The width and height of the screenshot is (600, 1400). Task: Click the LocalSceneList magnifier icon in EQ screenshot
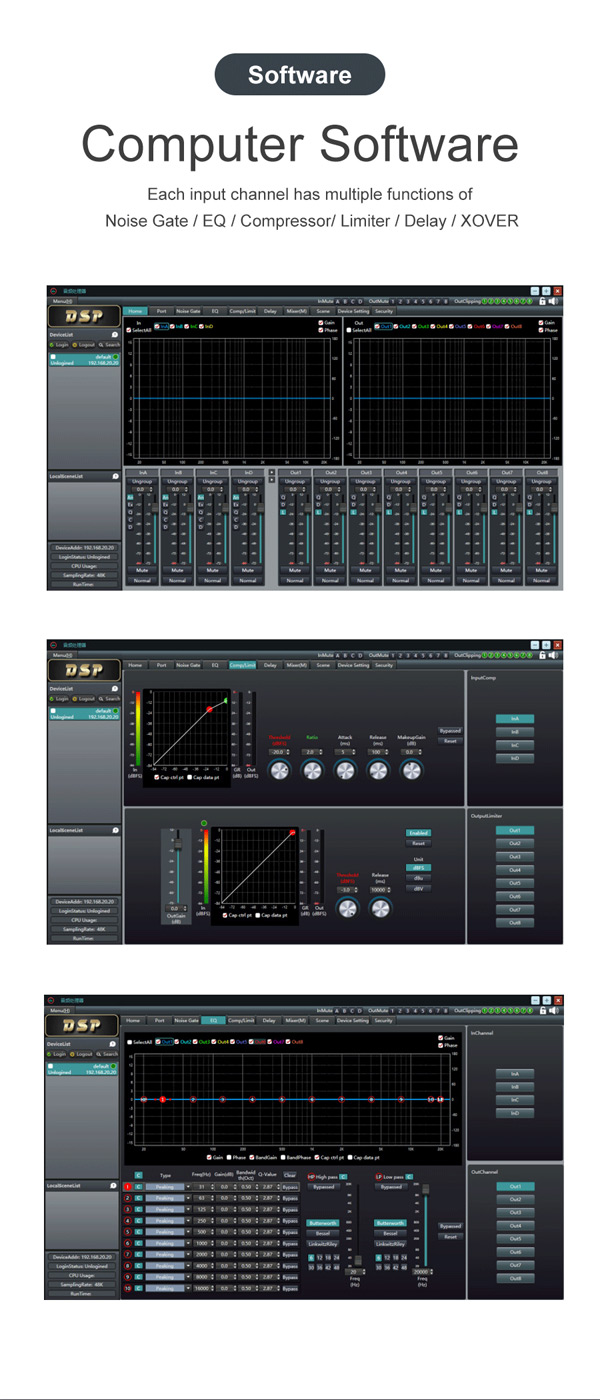[115, 1185]
